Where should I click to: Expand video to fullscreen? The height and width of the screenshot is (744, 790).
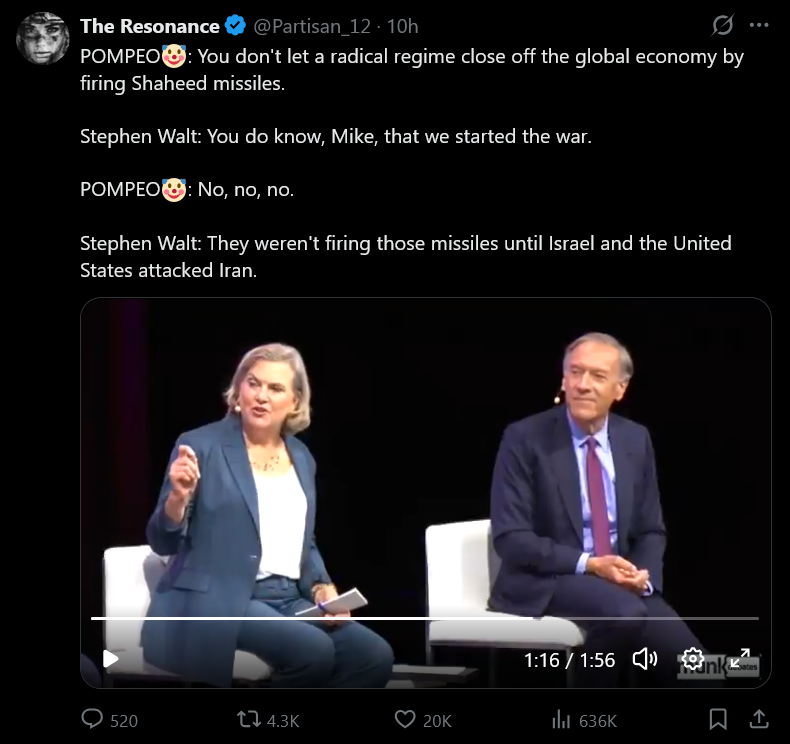[x=740, y=659]
